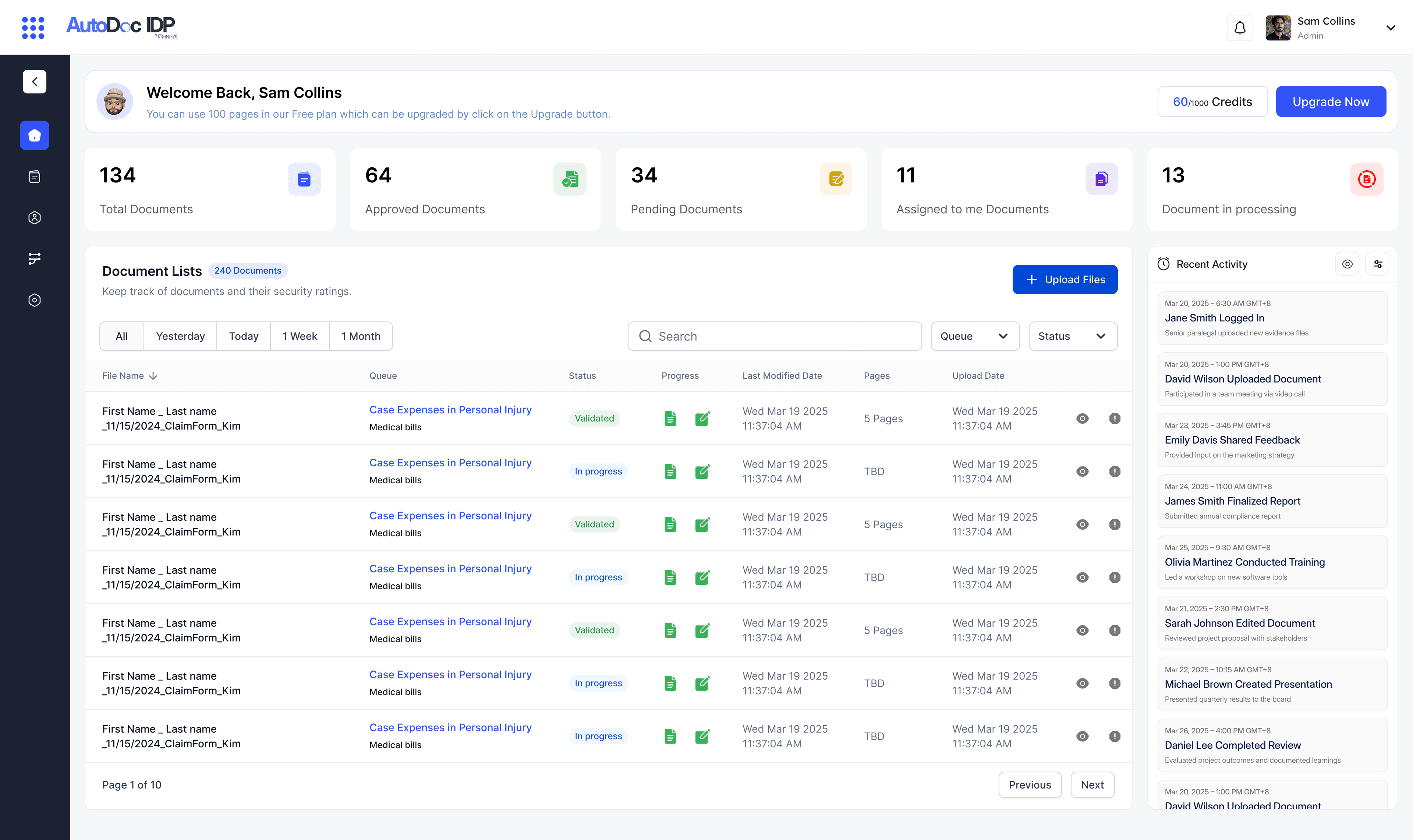Open the Sam Collins account menu chevron

1390,28
